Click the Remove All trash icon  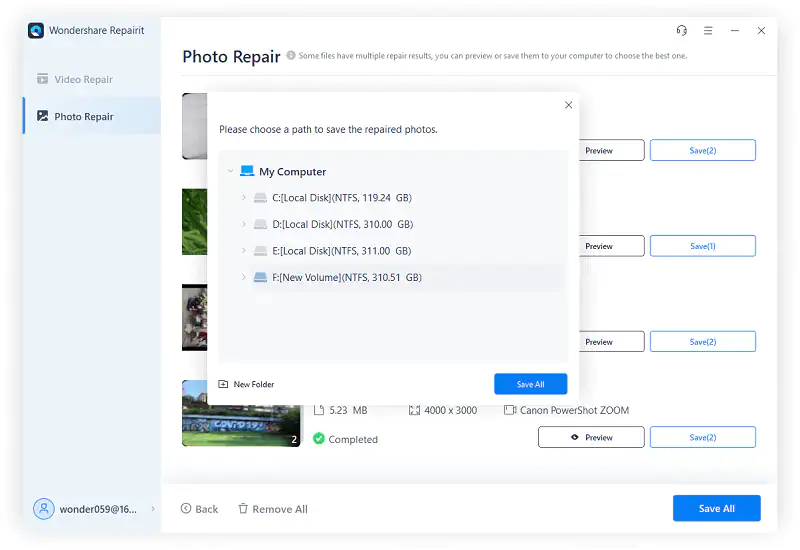243,509
